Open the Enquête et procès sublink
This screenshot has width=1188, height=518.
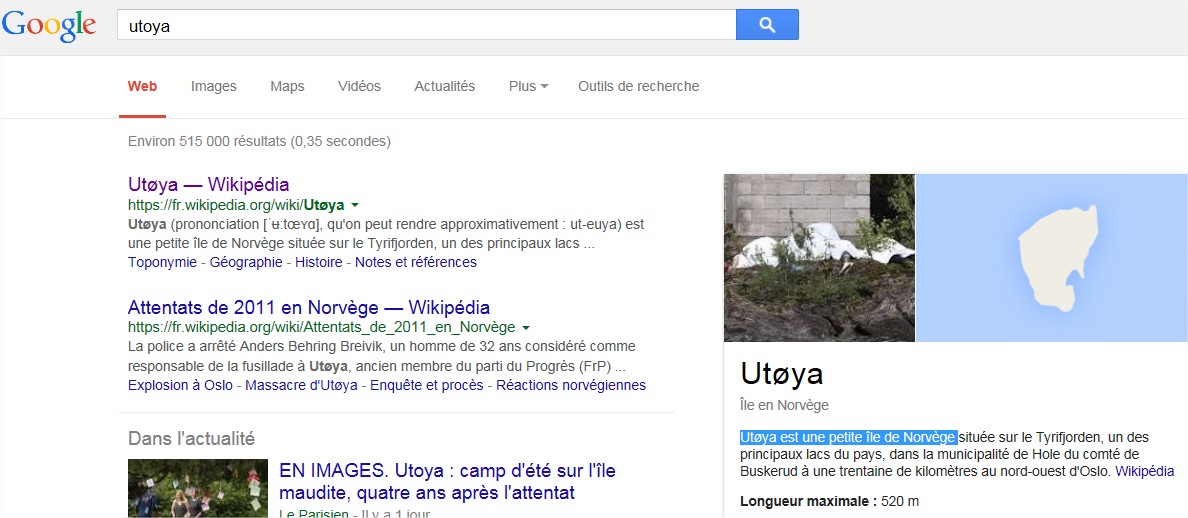point(427,385)
